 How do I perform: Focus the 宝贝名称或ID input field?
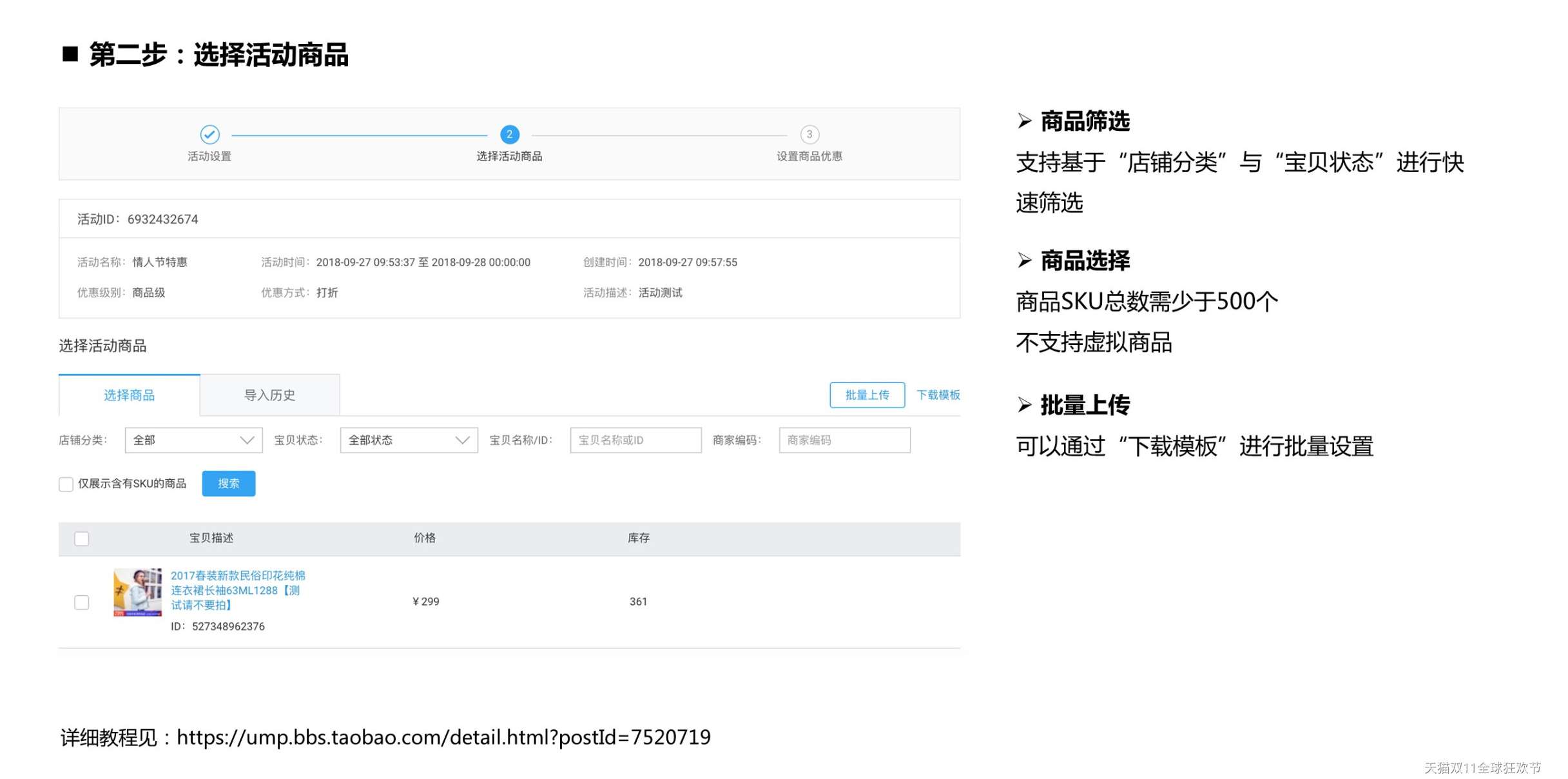tap(635, 440)
